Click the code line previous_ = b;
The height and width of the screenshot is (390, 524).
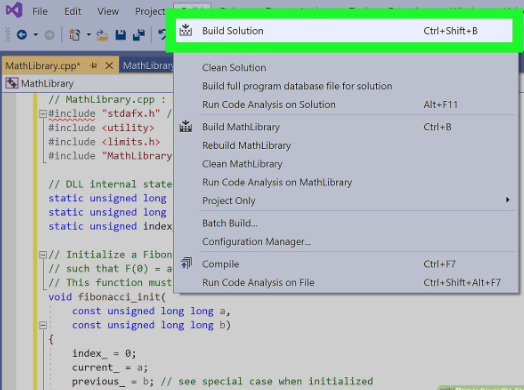point(113,382)
